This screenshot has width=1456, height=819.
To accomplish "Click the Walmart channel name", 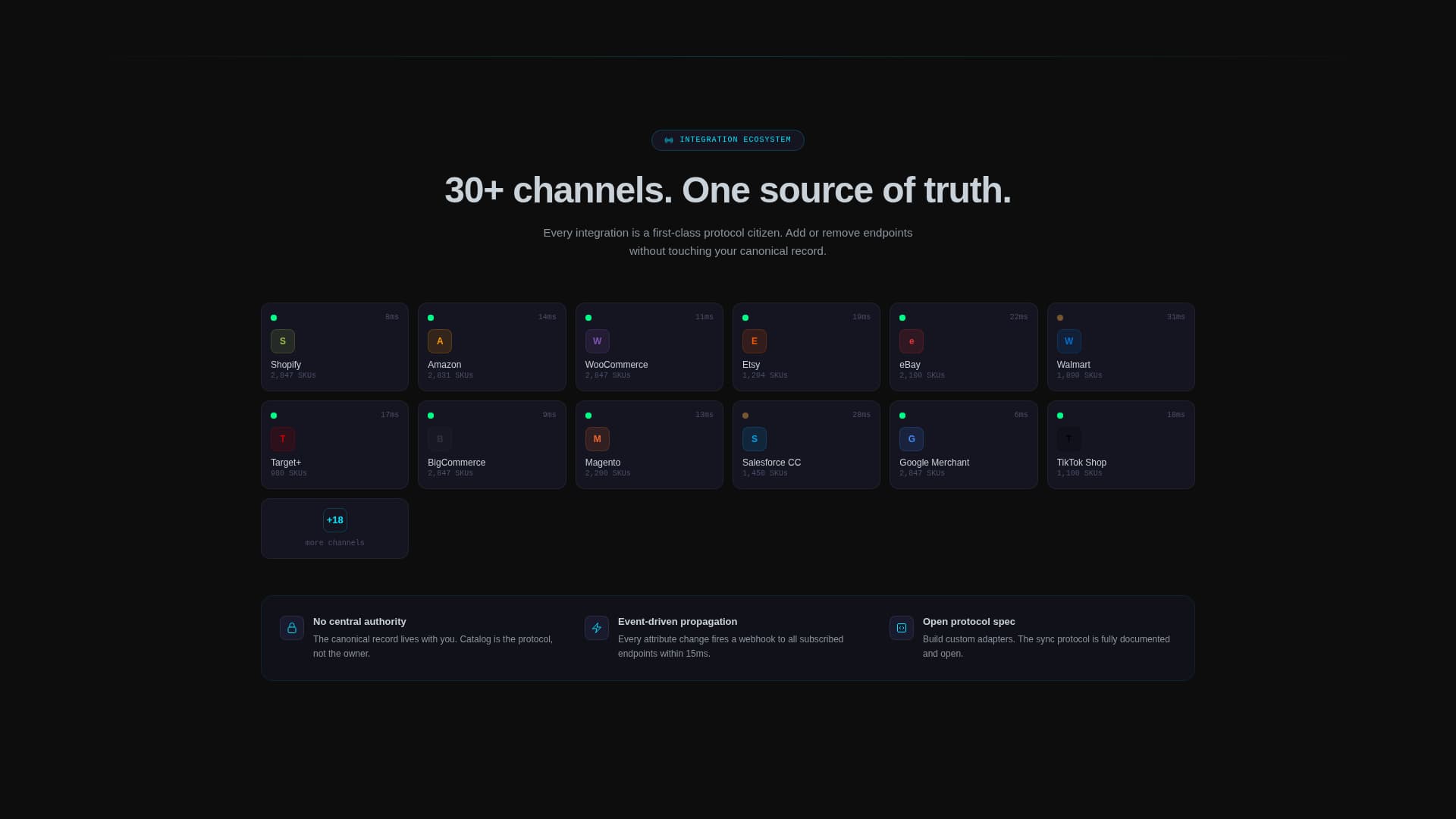I will tap(1074, 365).
